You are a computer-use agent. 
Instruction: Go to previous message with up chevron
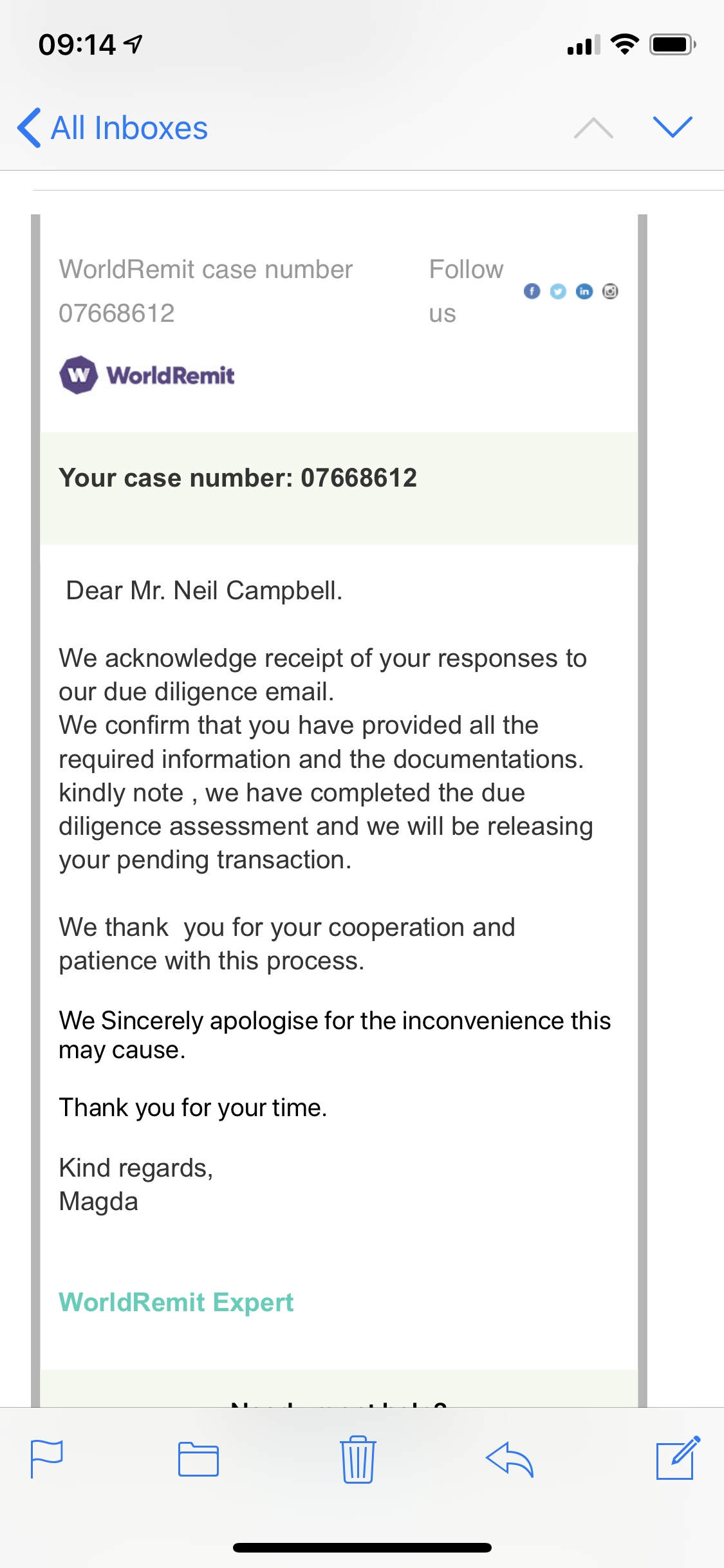(593, 127)
